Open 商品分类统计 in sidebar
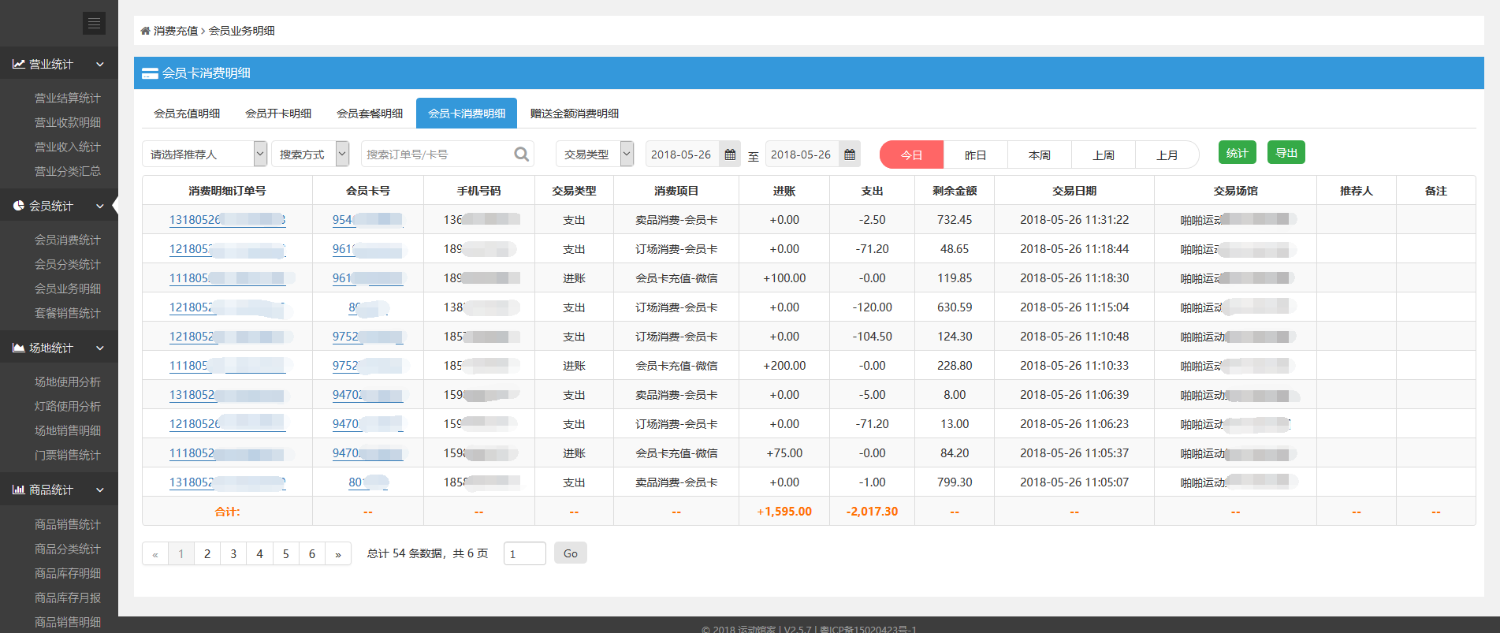 click(x=68, y=548)
